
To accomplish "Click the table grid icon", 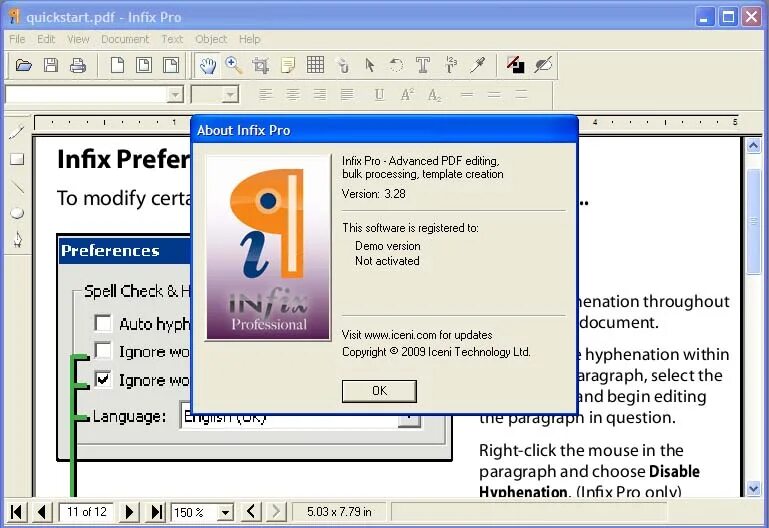I will click(315, 65).
